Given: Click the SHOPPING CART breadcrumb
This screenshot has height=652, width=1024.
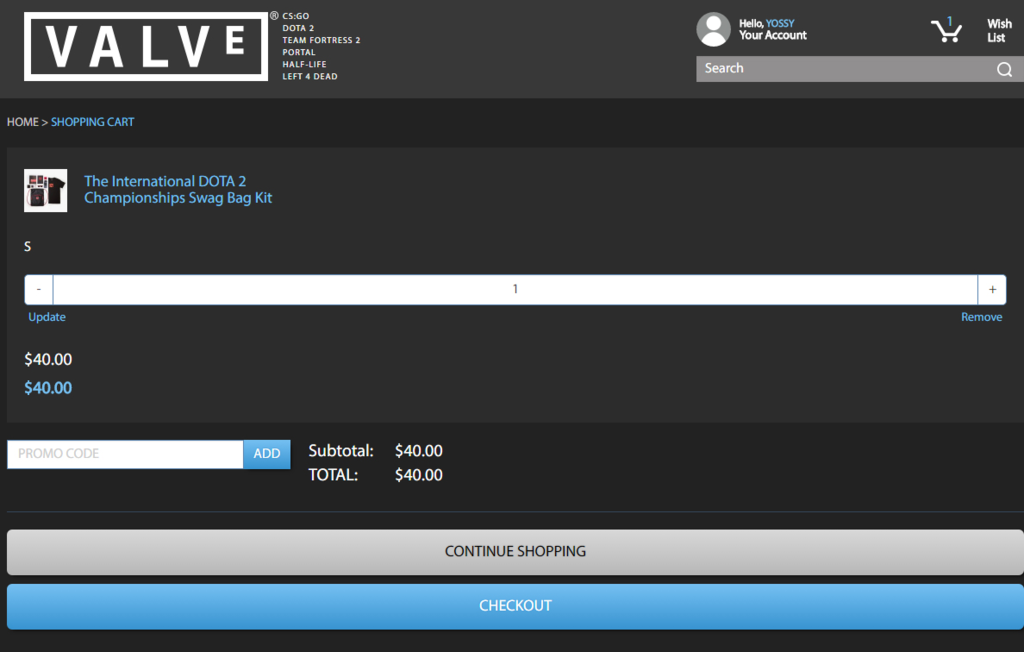Looking at the screenshot, I should click(93, 122).
